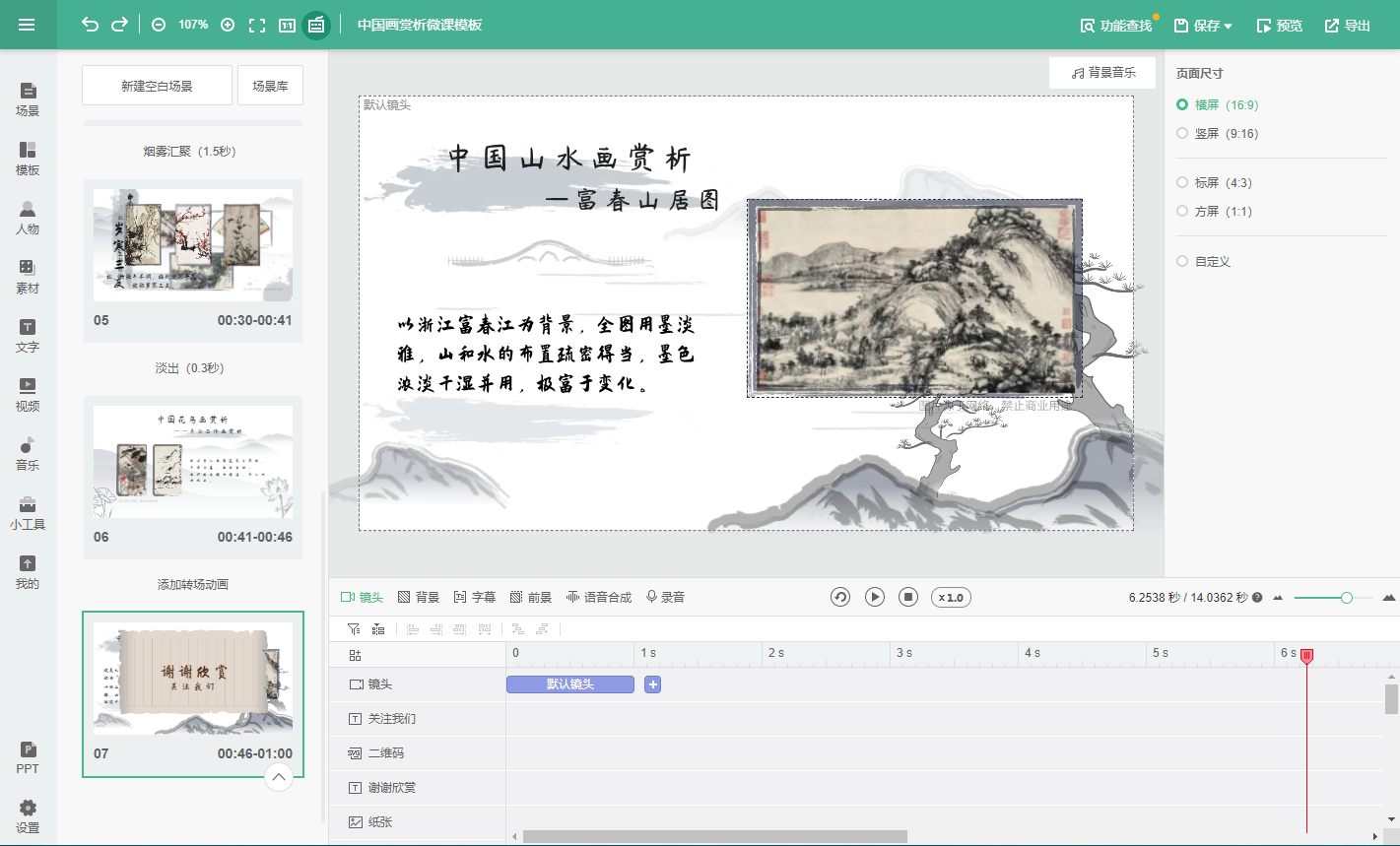Viewport: 1400px width, 846px height.
Task: Play the scene animation
Action: click(x=874, y=597)
